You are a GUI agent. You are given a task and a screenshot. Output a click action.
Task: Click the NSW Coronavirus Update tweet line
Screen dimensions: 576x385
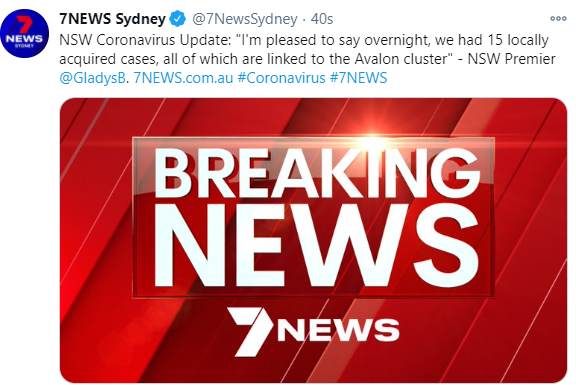pos(304,40)
